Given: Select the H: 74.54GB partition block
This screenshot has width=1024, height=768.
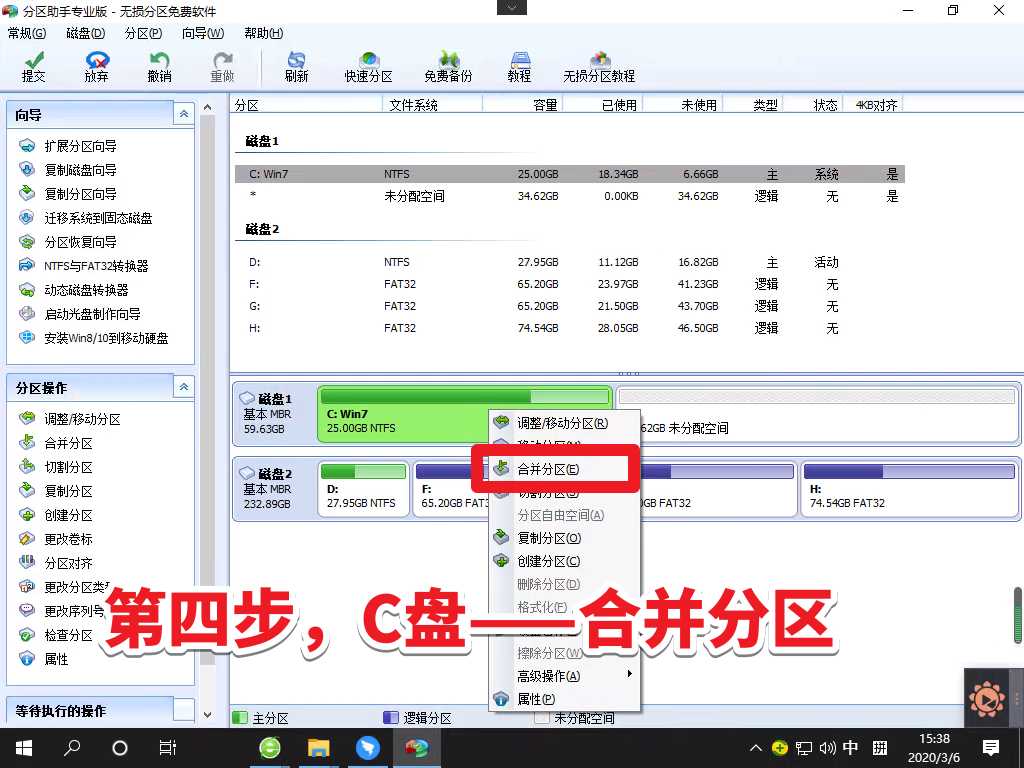Looking at the screenshot, I should [x=909, y=488].
